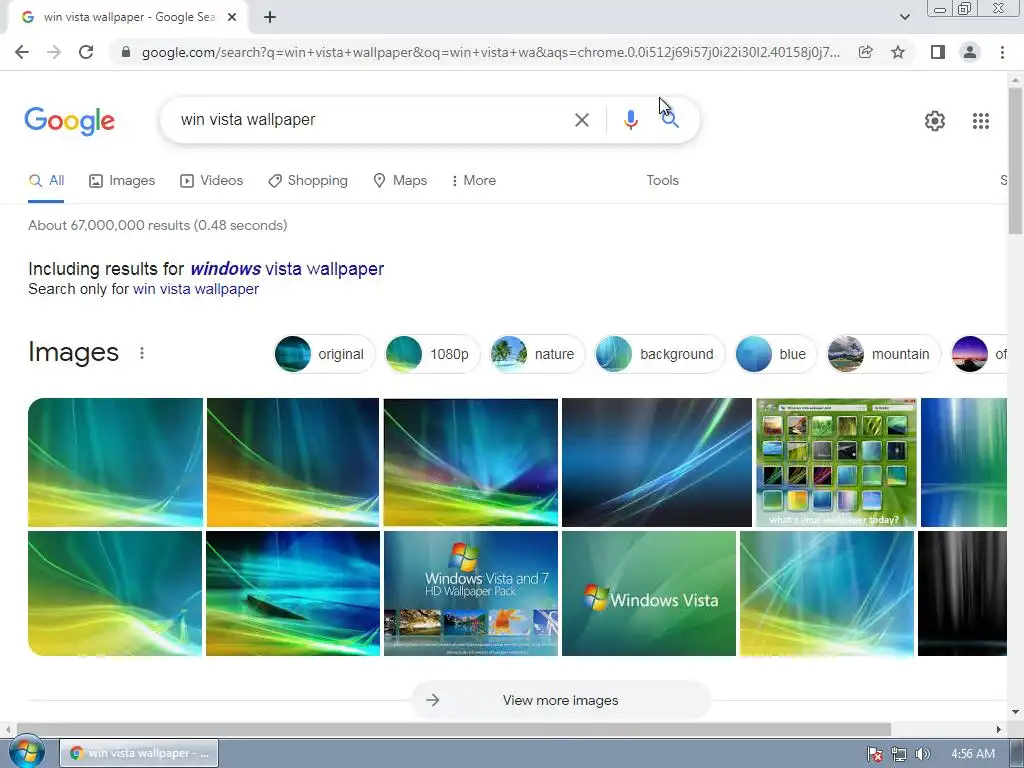Switch to the All results tab
Screen dimensions: 1024x768
[46, 181]
